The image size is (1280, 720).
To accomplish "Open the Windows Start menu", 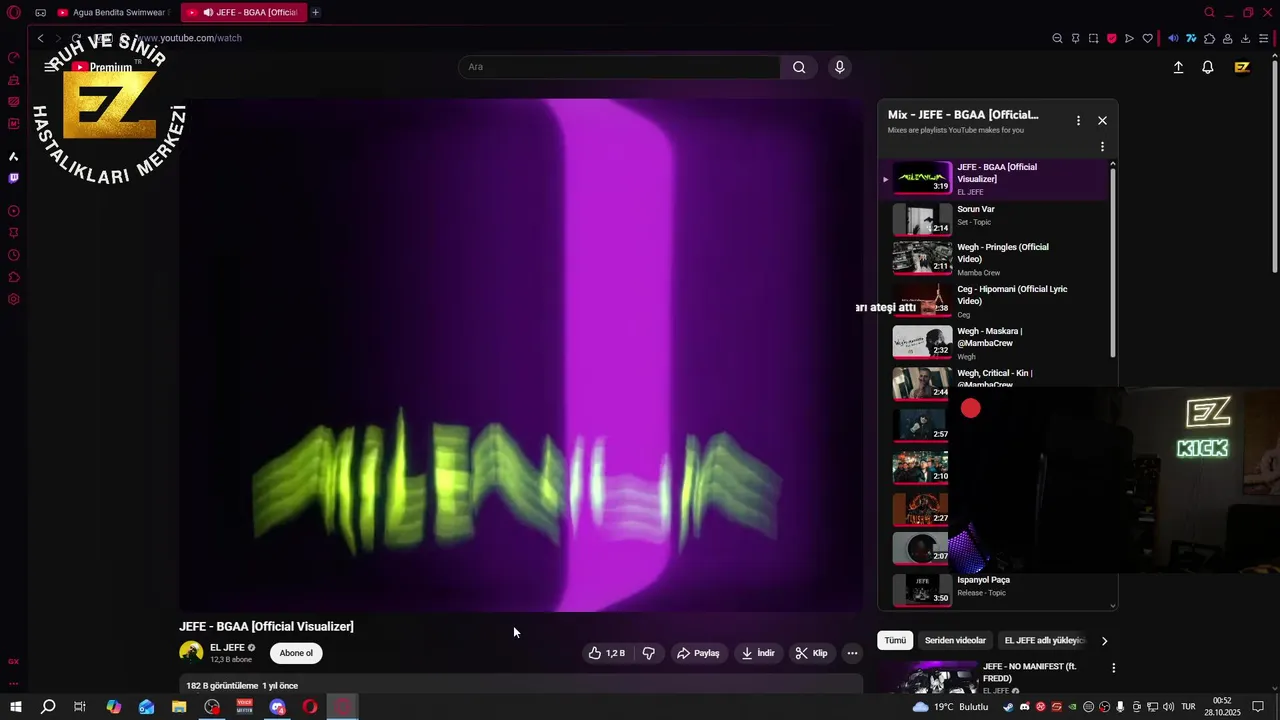I will point(16,707).
